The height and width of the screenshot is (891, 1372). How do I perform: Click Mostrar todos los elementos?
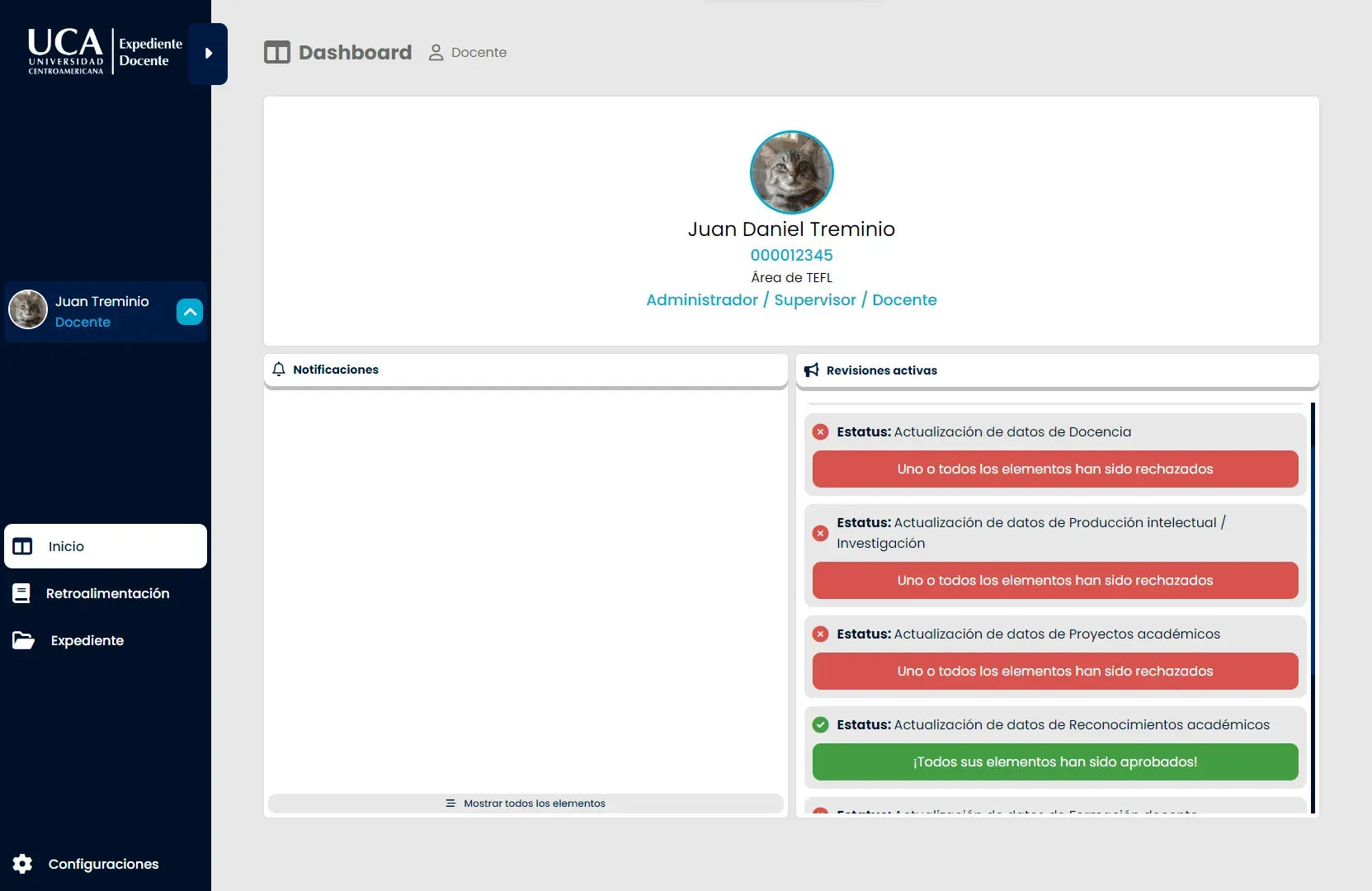coord(526,804)
